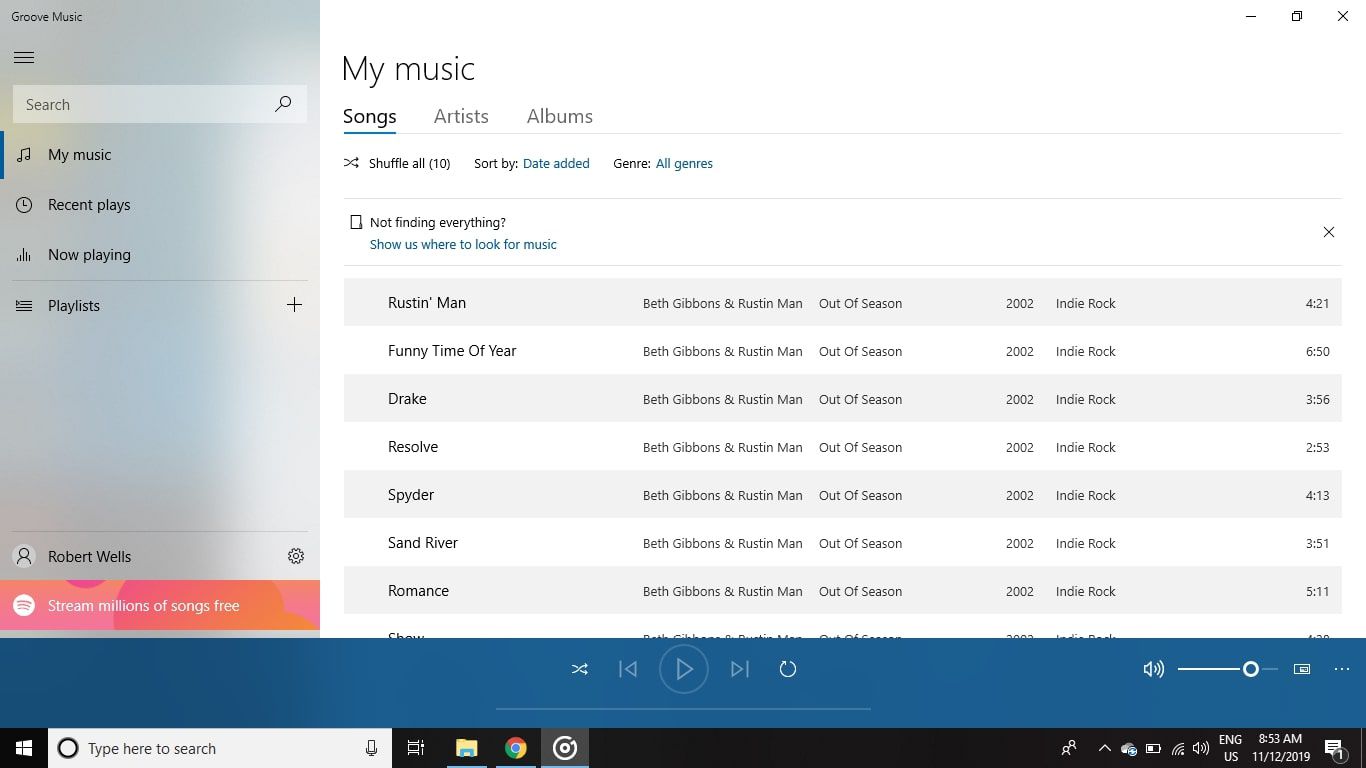Toggle repeat in the playback bar
The width and height of the screenshot is (1366, 768).
point(788,669)
